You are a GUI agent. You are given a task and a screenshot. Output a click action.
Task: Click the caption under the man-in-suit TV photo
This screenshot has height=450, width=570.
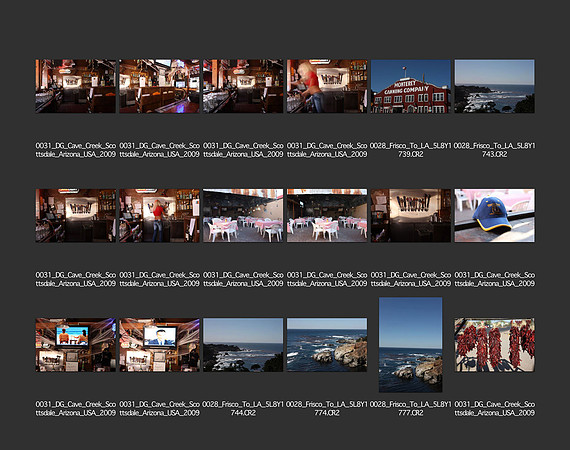click(x=159, y=409)
